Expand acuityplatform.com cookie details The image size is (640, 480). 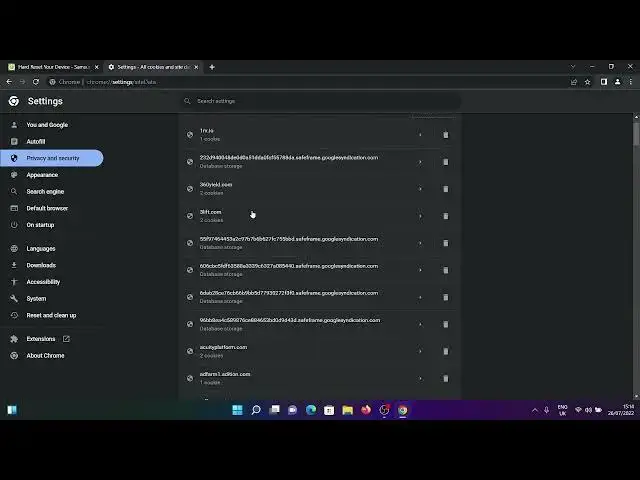[420, 351]
